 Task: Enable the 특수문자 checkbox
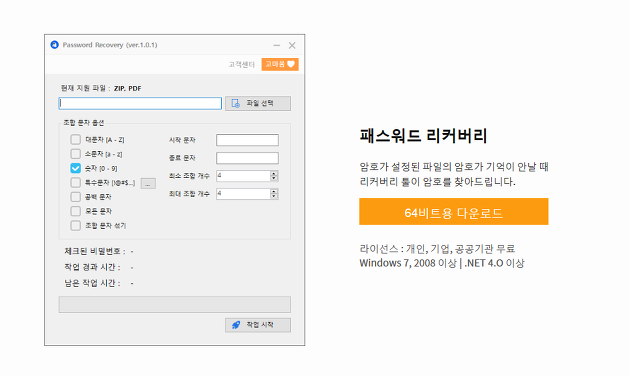coord(76,182)
